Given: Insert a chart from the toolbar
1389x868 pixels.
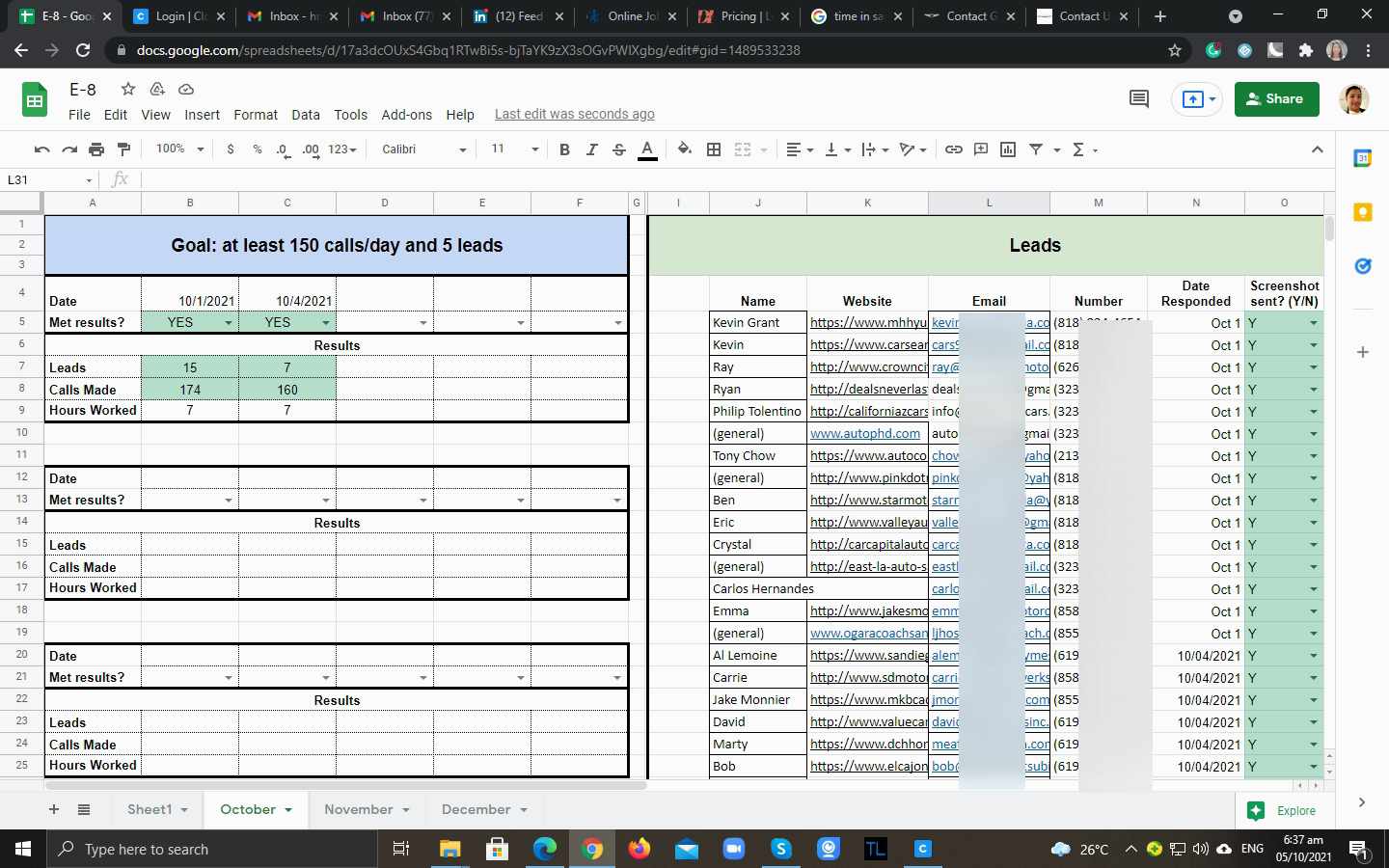Looking at the screenshot, I should [1008, 149].
